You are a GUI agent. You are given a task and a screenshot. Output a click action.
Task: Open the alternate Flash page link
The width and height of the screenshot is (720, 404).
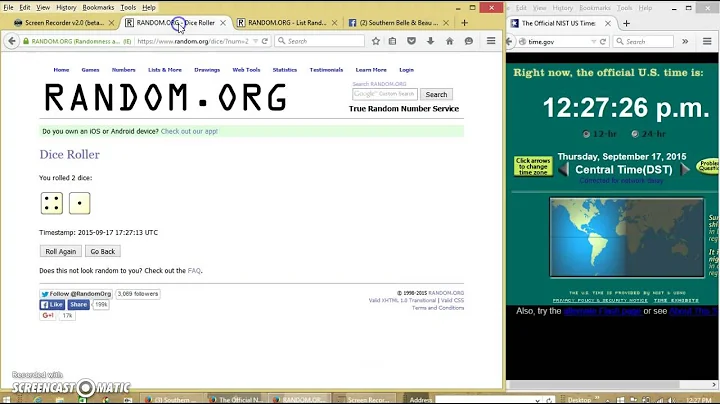(x=602, y=311)
